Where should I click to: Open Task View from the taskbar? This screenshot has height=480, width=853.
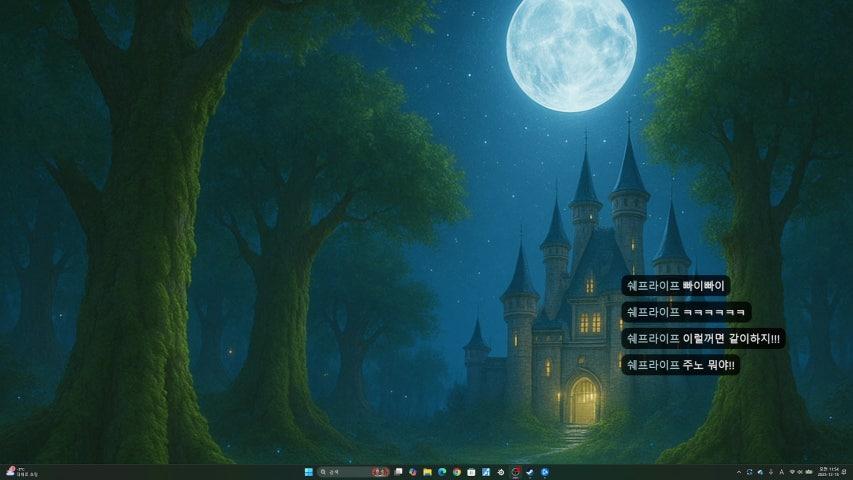tap(399, 471)
